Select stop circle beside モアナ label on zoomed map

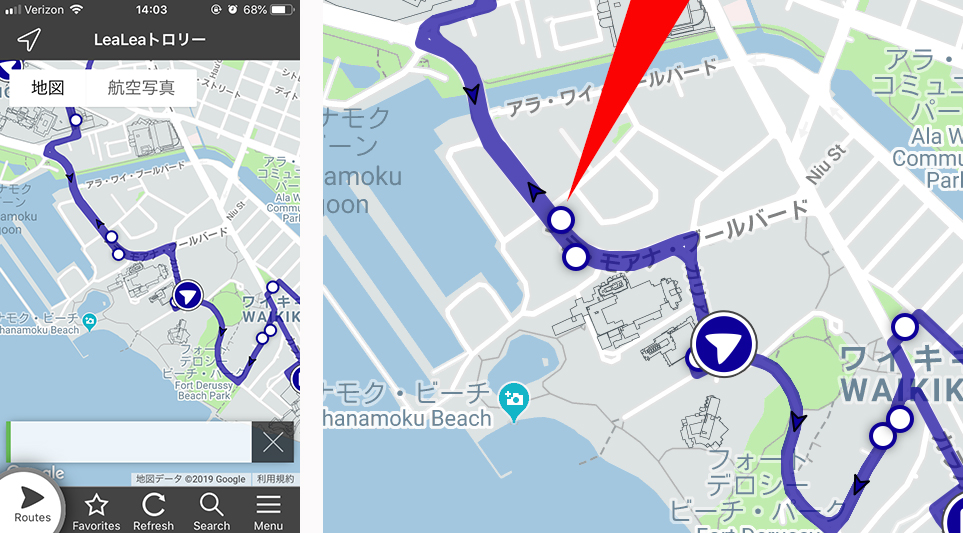[575, 257]
